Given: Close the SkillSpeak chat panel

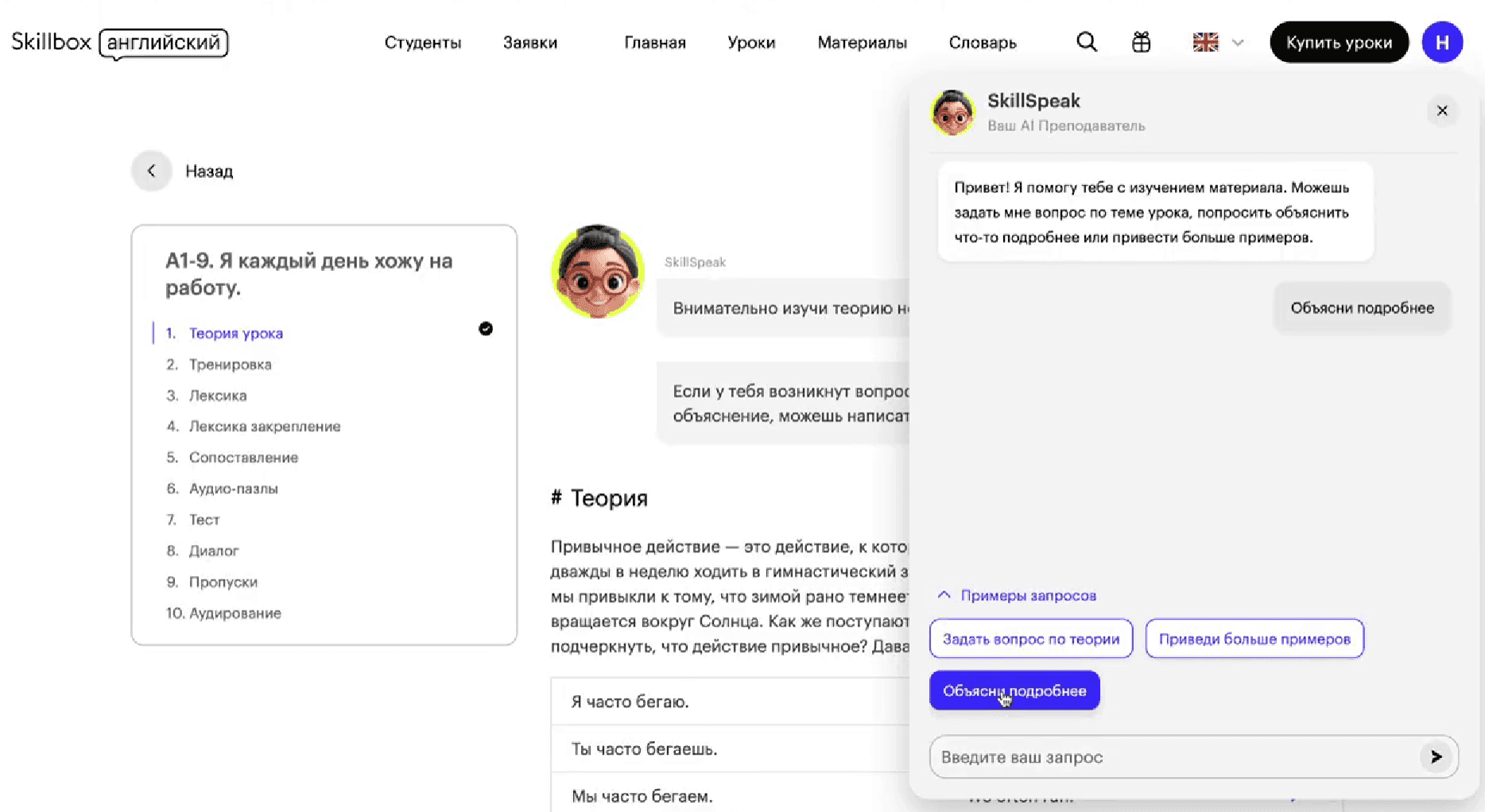Looking at the screenshot, I should [1442, 110].
